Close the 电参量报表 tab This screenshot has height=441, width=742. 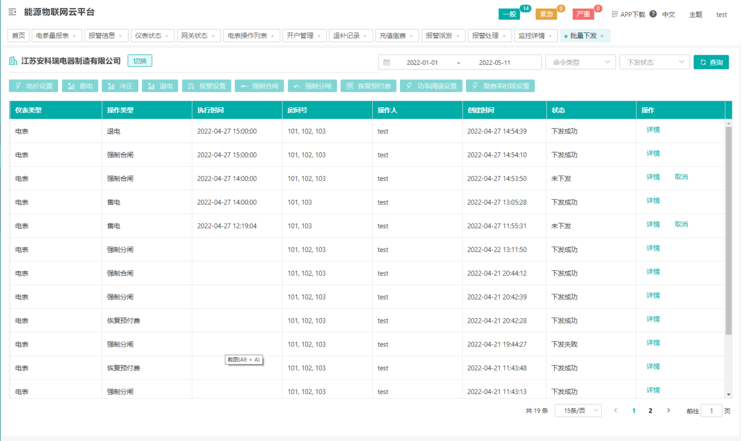coord(74,36)
